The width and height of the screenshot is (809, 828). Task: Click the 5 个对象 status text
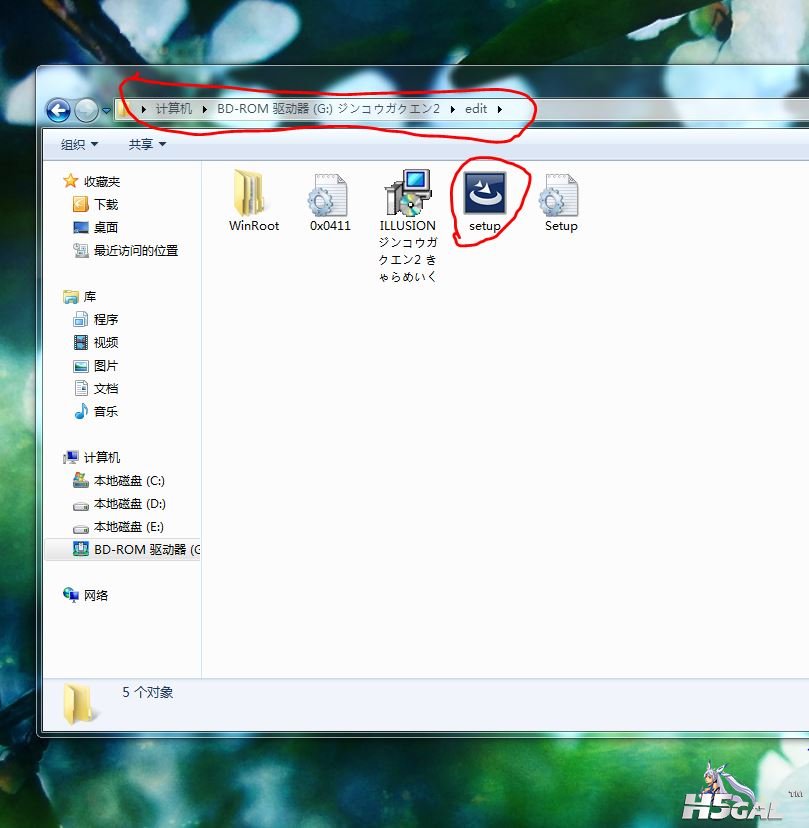[147, 692]
